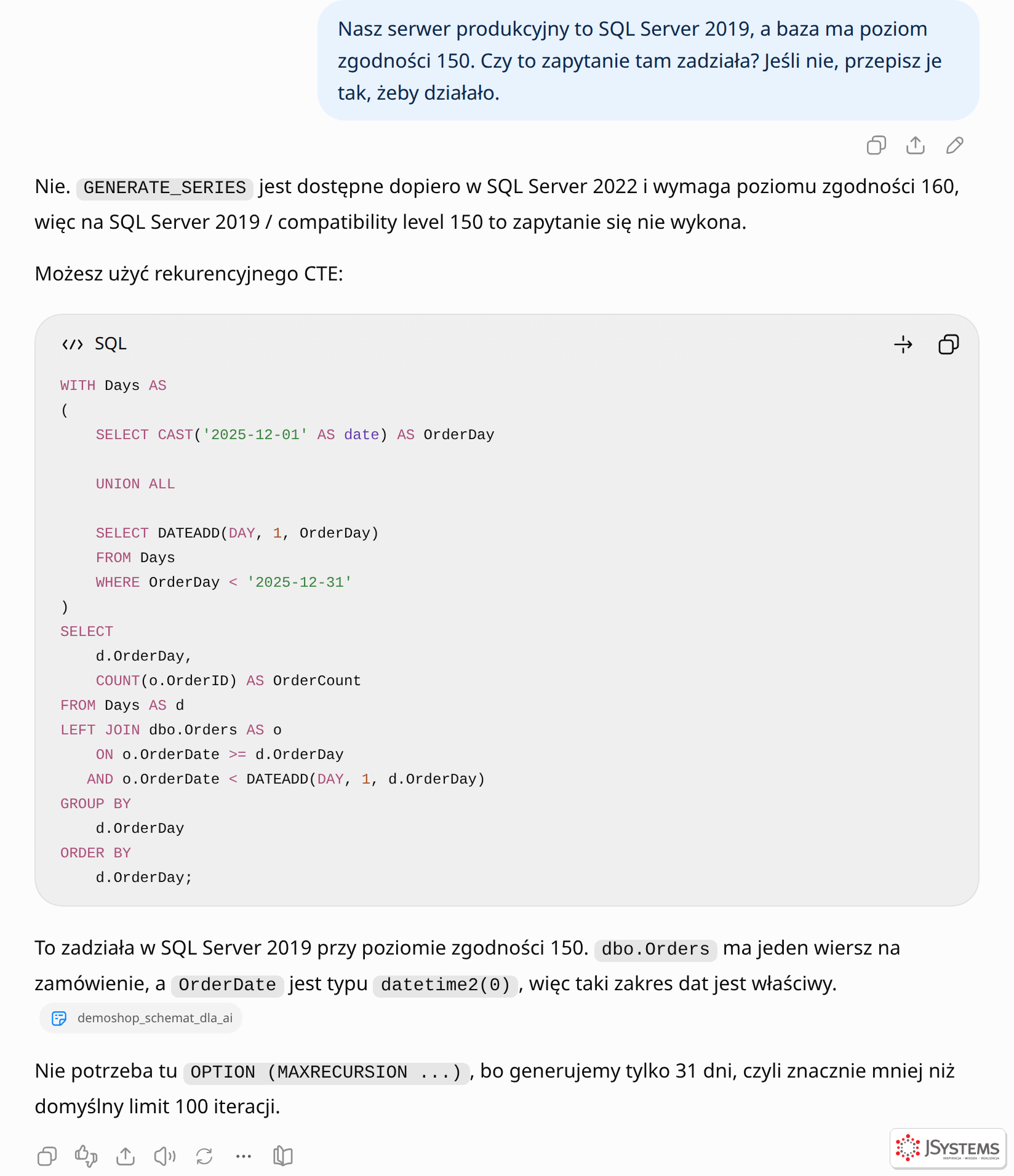
Task: Rate the response with thumbs icon
Action: (86, 1156)
